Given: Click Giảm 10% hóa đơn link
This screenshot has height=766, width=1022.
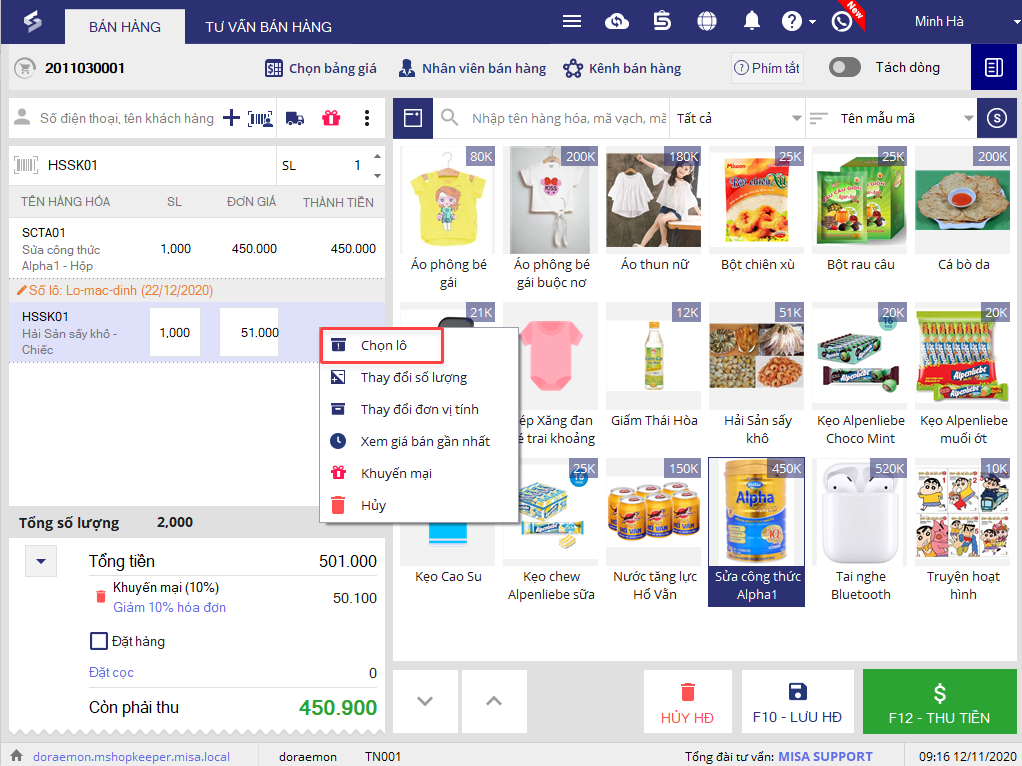Looking at the screenshot, I should pos(169,607).
